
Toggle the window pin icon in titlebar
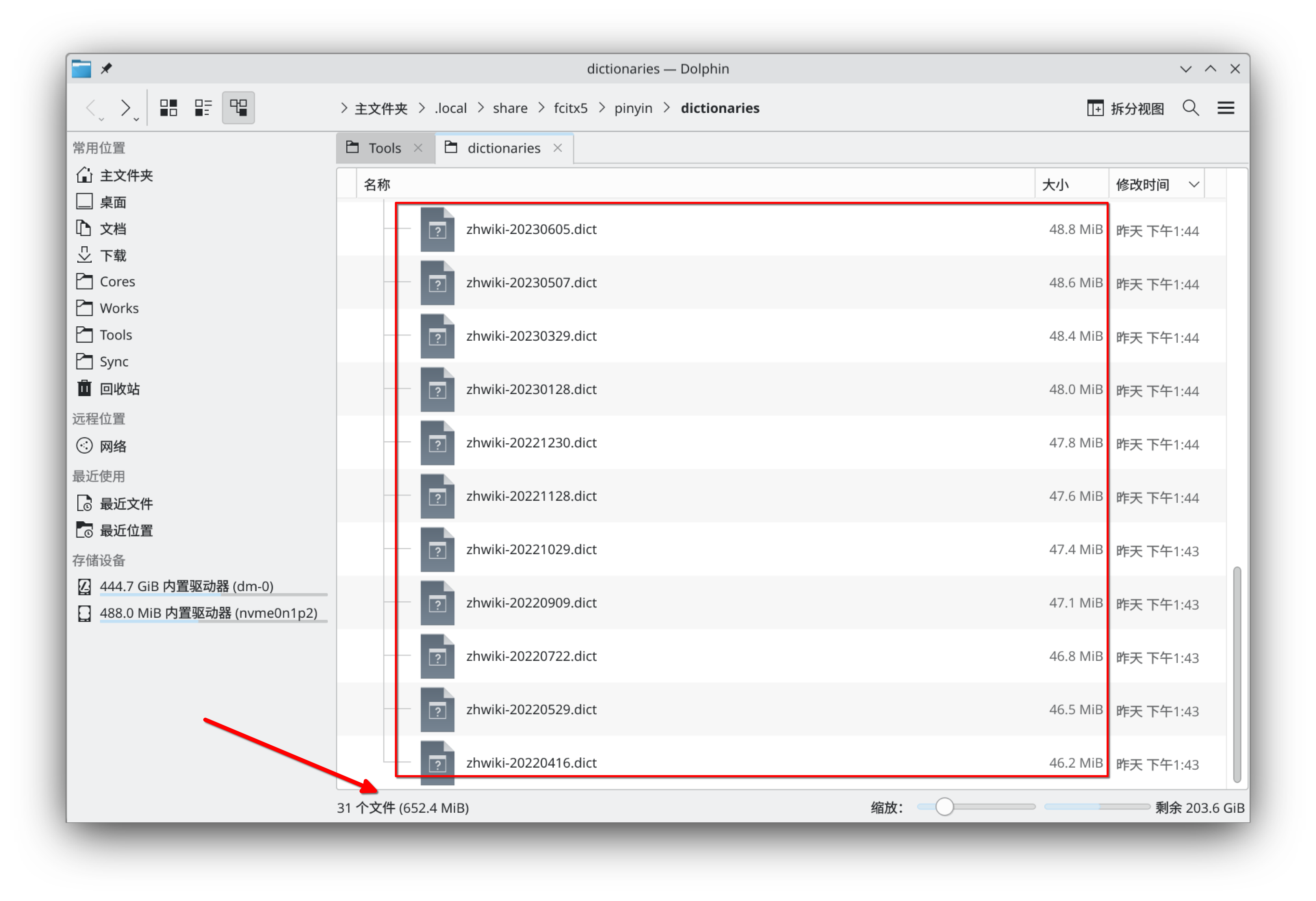point(106,68)
